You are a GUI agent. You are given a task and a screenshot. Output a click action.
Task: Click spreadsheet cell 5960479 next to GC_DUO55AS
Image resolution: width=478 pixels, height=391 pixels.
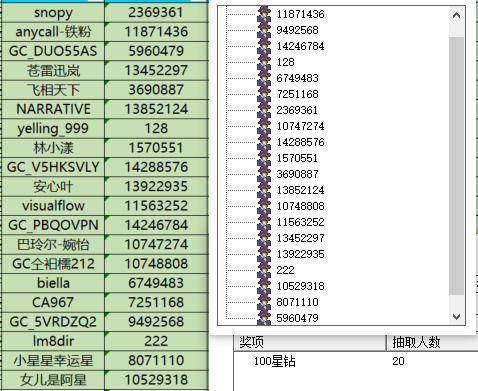click(x=156, y=51)
